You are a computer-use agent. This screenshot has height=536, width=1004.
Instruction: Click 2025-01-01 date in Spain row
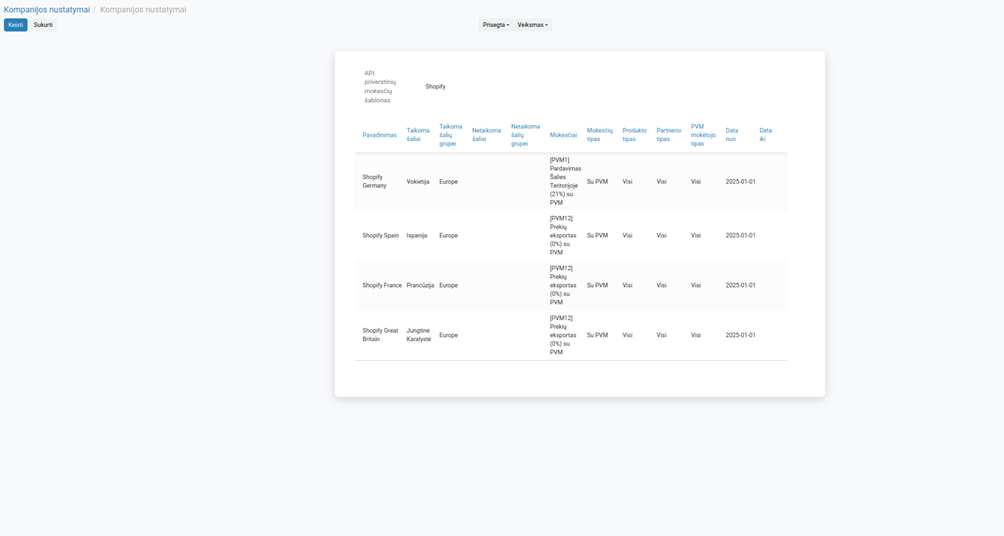(x=740, y=236)
